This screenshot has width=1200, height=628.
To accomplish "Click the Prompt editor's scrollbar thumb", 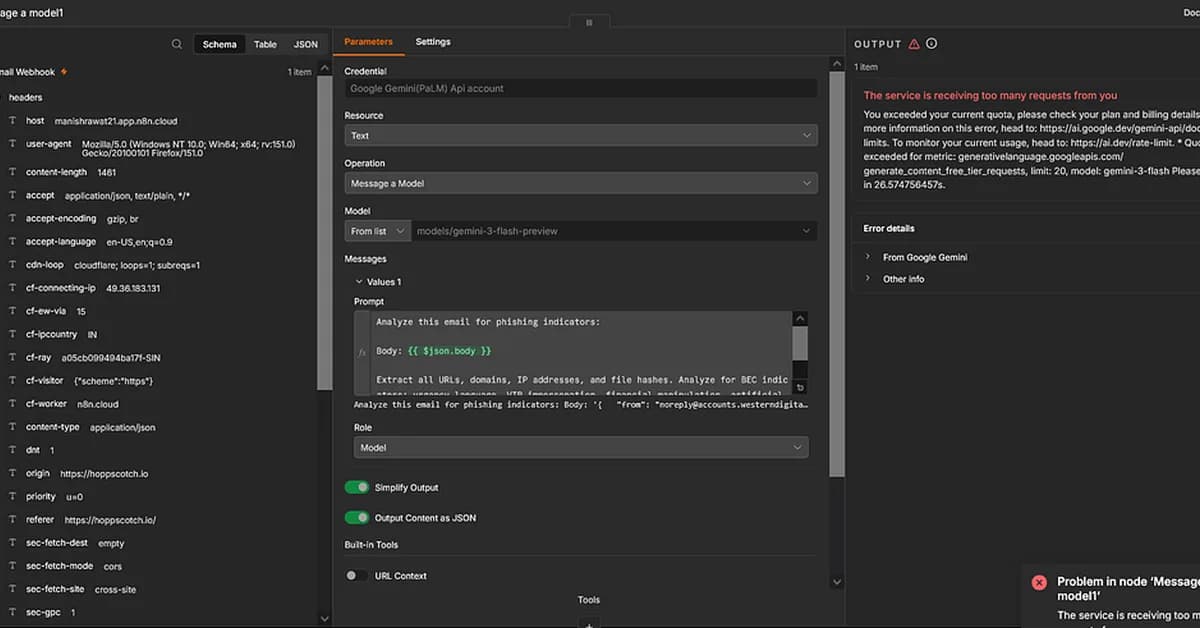I will (x=800, y=343).
